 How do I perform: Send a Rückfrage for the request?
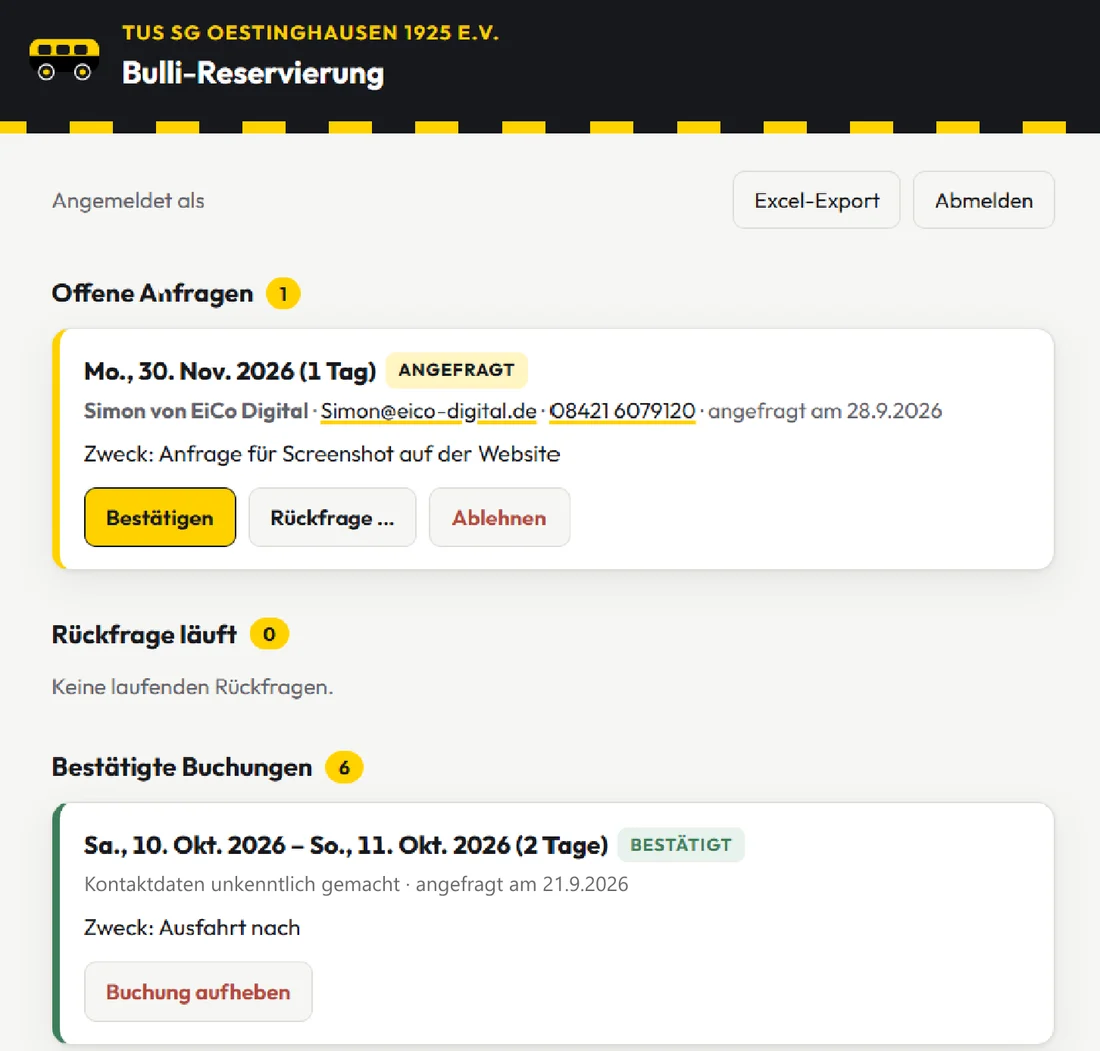click(x=333, y=518)
